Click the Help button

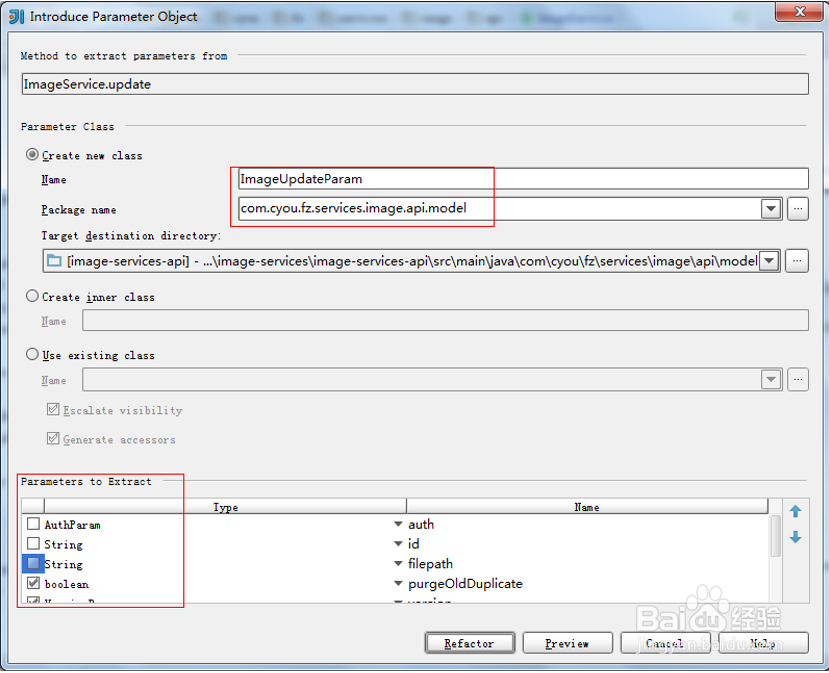pyautogui.click(x=763, y=643)
